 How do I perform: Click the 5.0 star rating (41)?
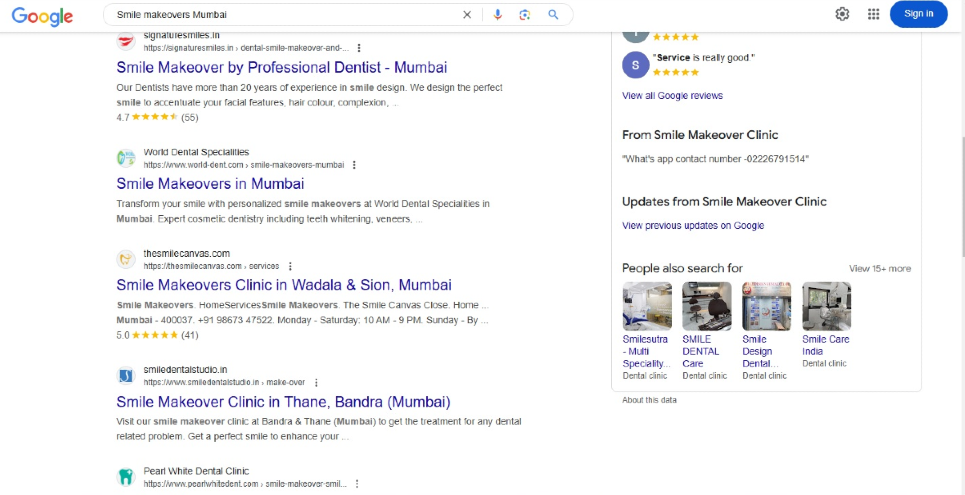(x=157, y=336)
